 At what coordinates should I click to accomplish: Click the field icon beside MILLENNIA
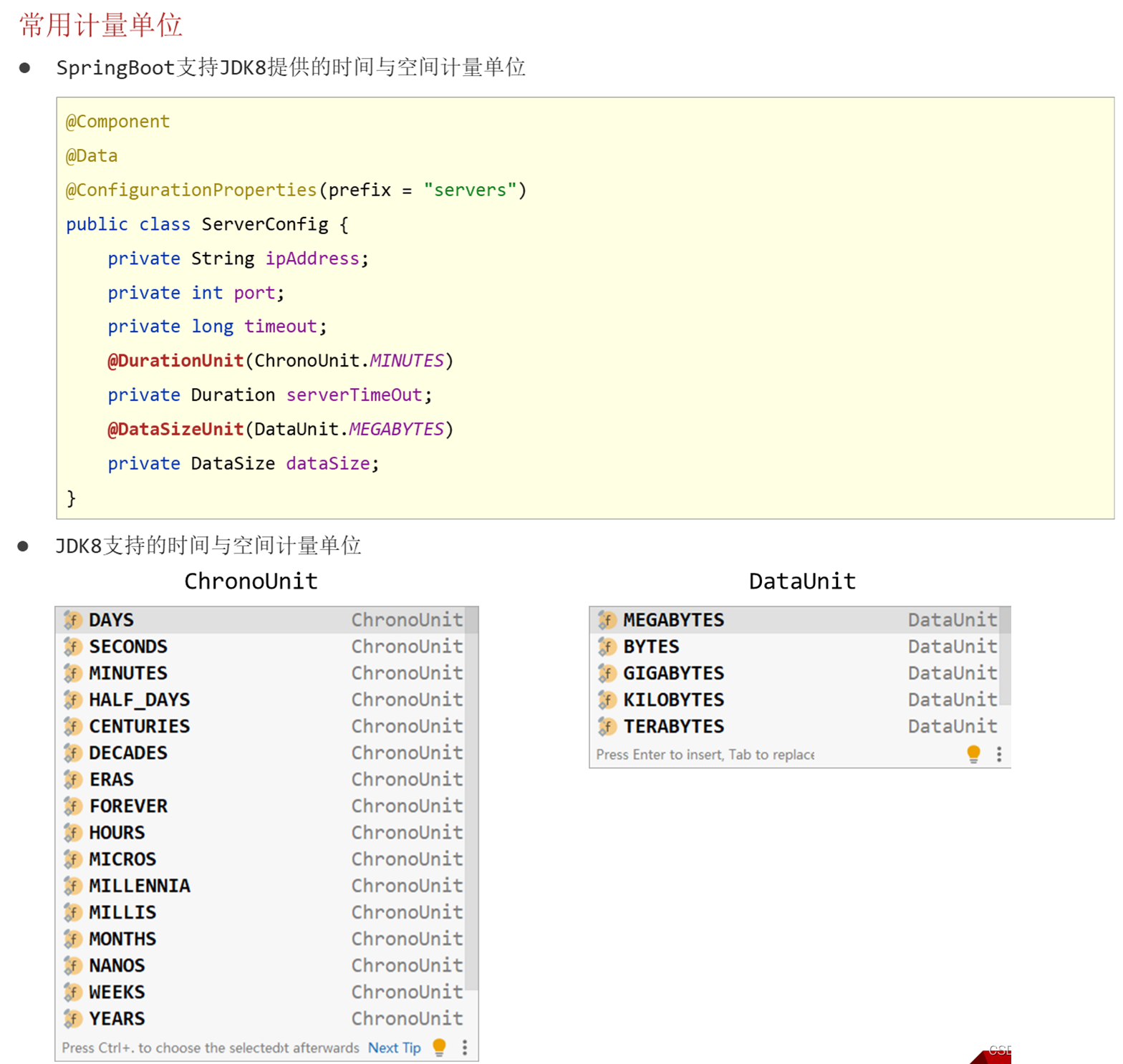tap(72, 885)
